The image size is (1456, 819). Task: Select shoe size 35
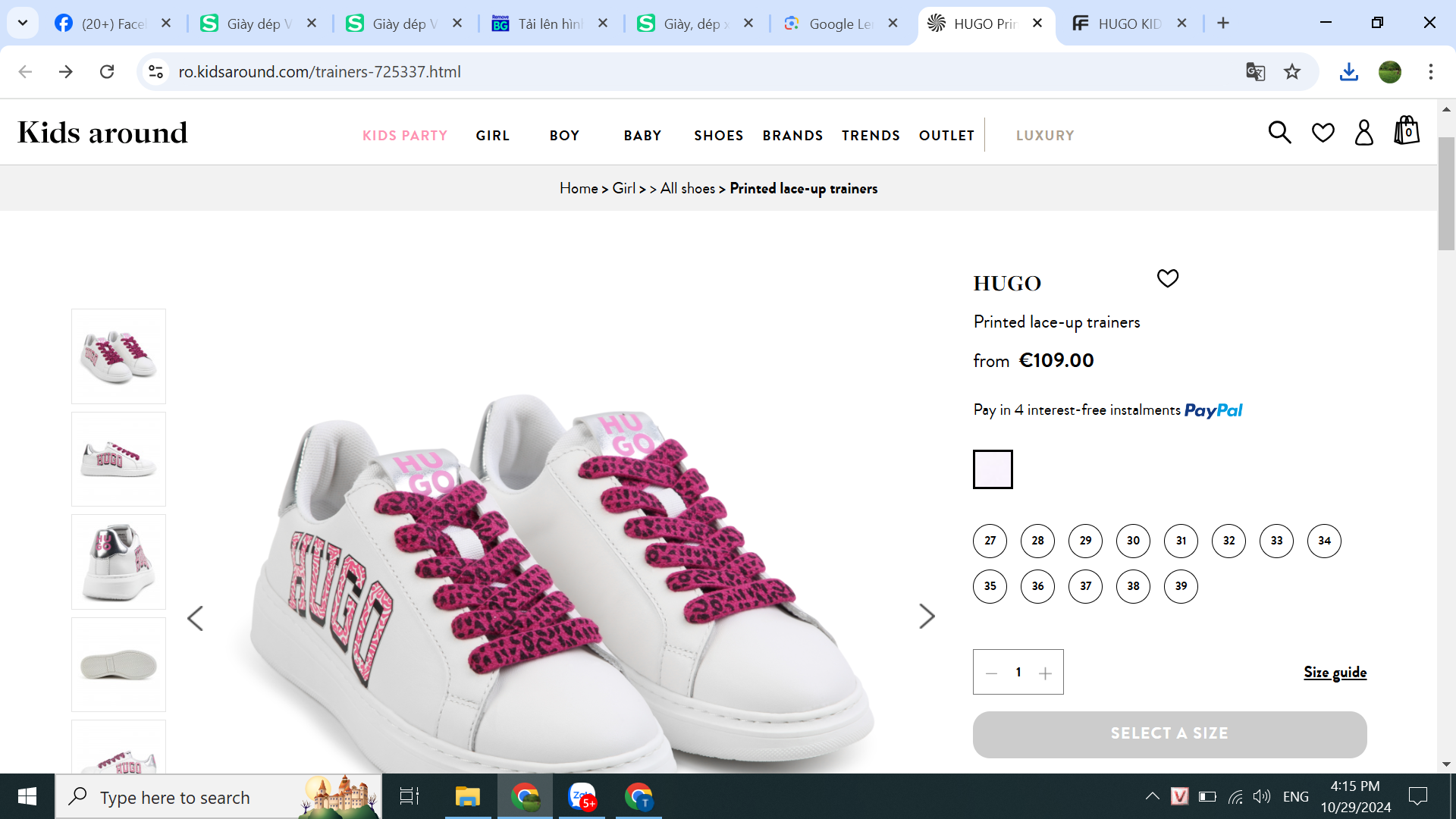pyautogui.click(x=990, y=586)
